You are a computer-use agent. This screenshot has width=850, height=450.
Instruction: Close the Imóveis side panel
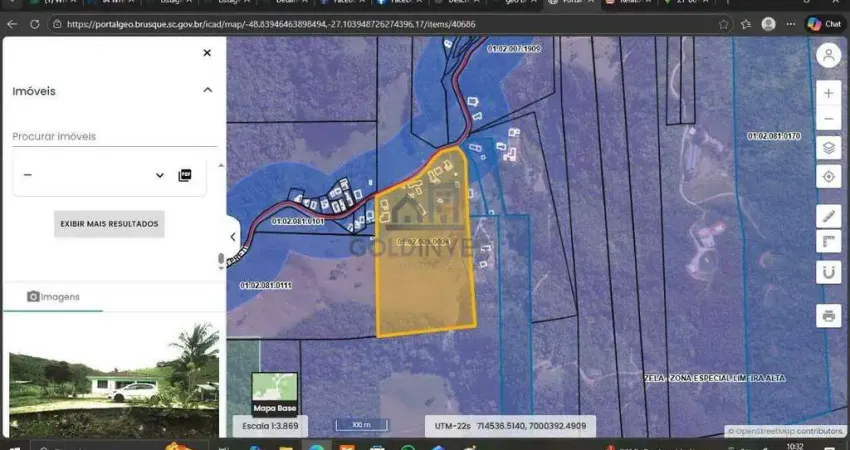coord(207,53)
